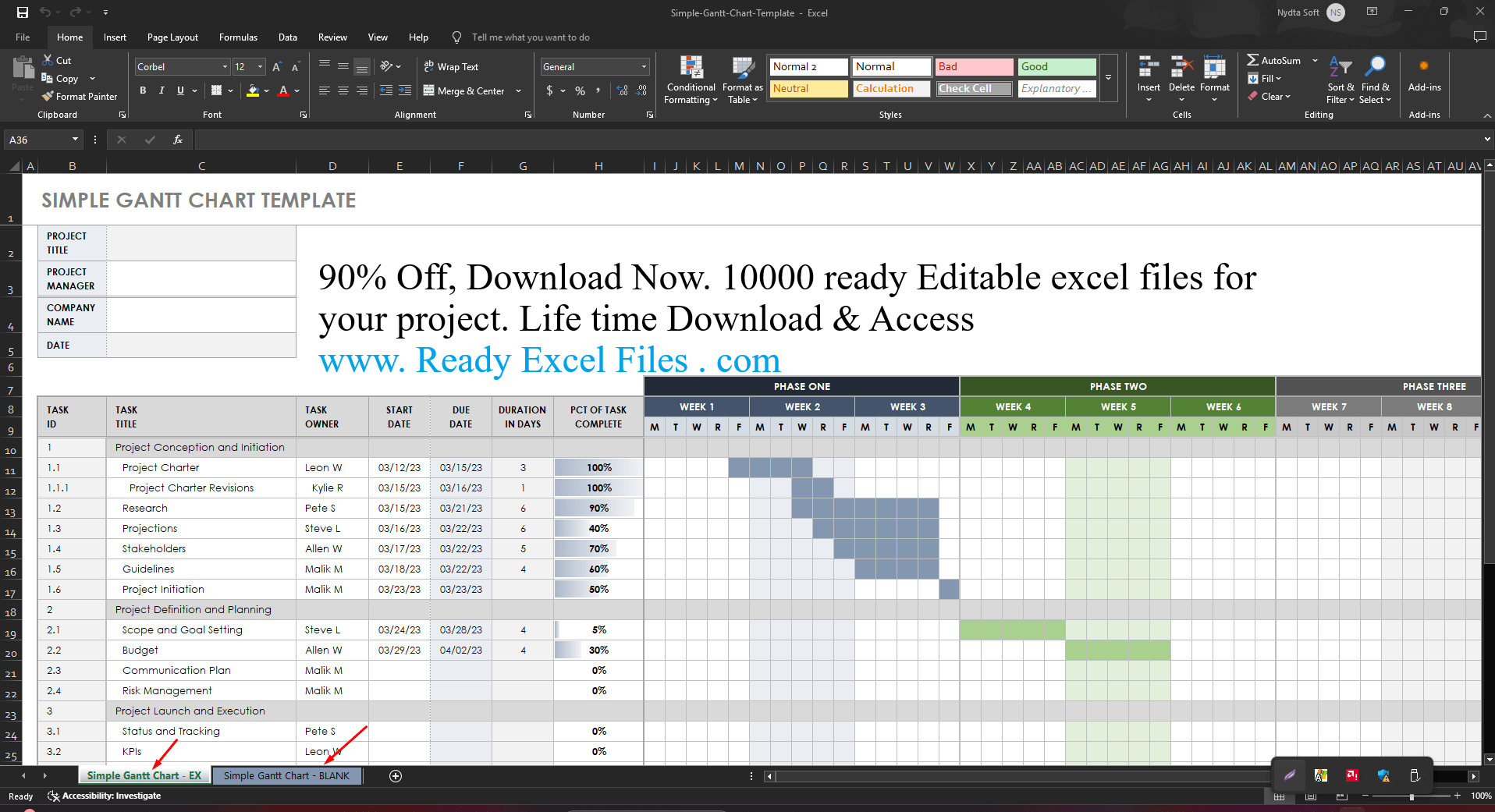1495x812 pixels.
Task: Click the Decrease Decimal icon
Action: (641, 90)
